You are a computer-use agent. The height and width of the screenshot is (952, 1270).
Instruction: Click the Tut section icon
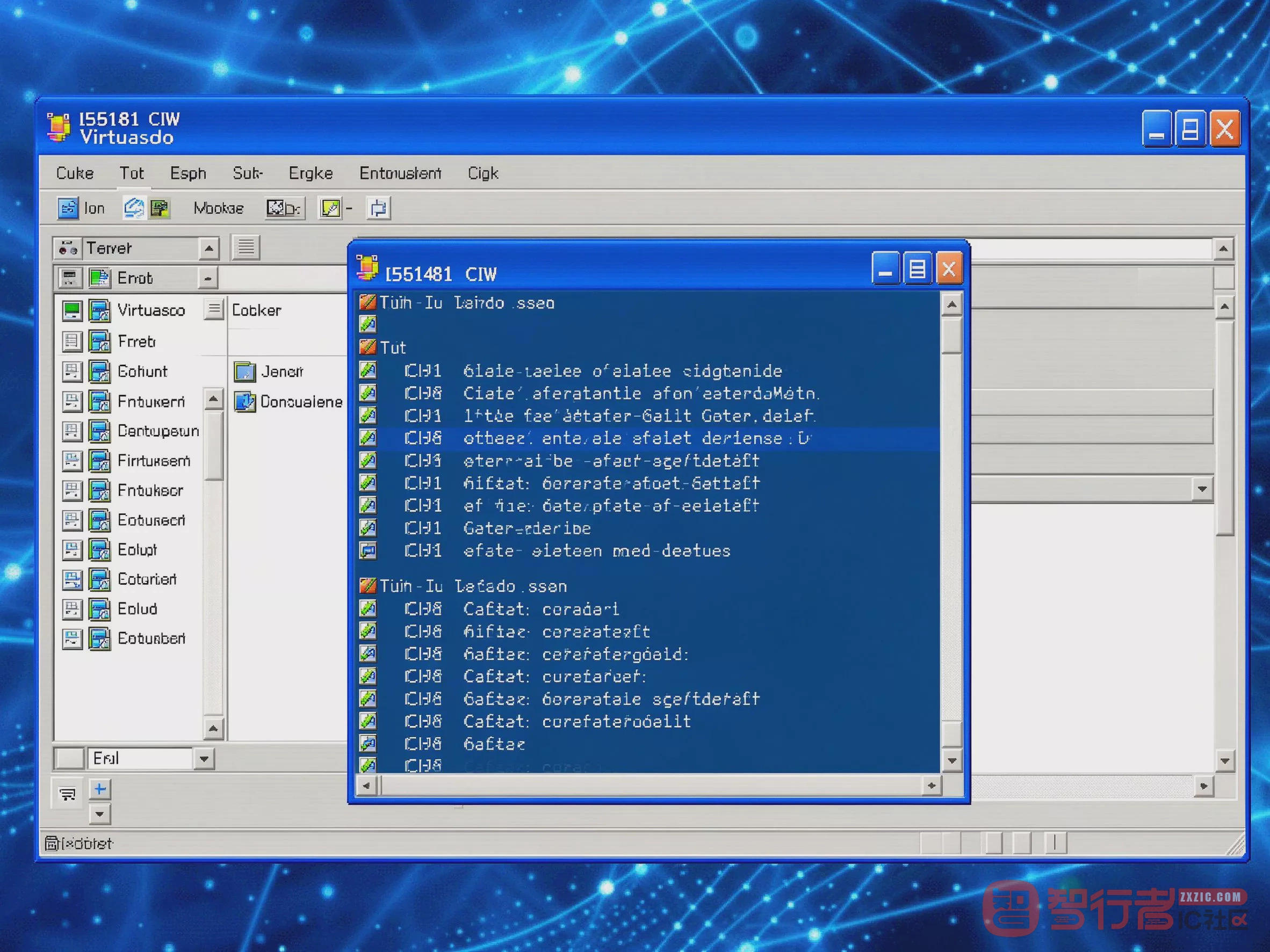[x=367, y=347]
